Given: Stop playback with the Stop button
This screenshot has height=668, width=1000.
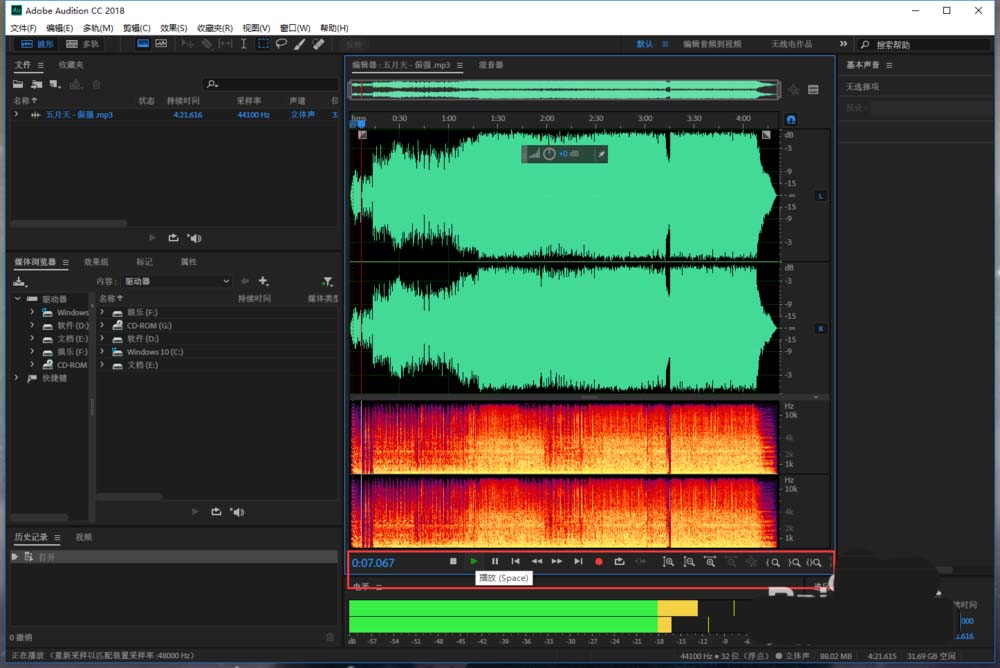Looking at the screenshot, I should pos(453,562).
